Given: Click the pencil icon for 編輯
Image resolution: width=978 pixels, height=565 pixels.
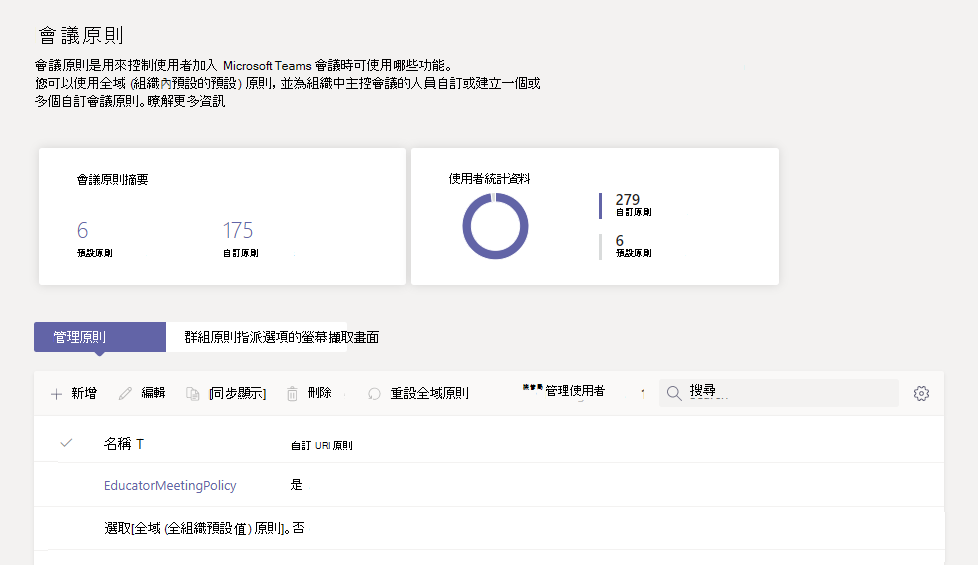Looking at the screenshot, I should pyautogui.click(x=125, y=393).
